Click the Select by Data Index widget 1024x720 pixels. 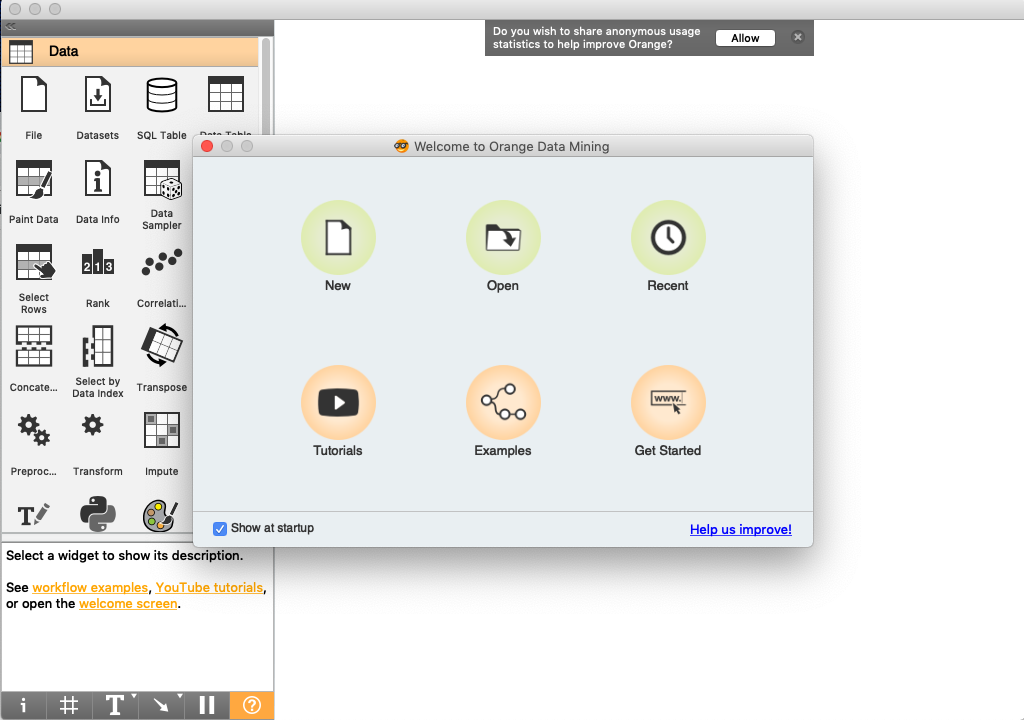97,347
